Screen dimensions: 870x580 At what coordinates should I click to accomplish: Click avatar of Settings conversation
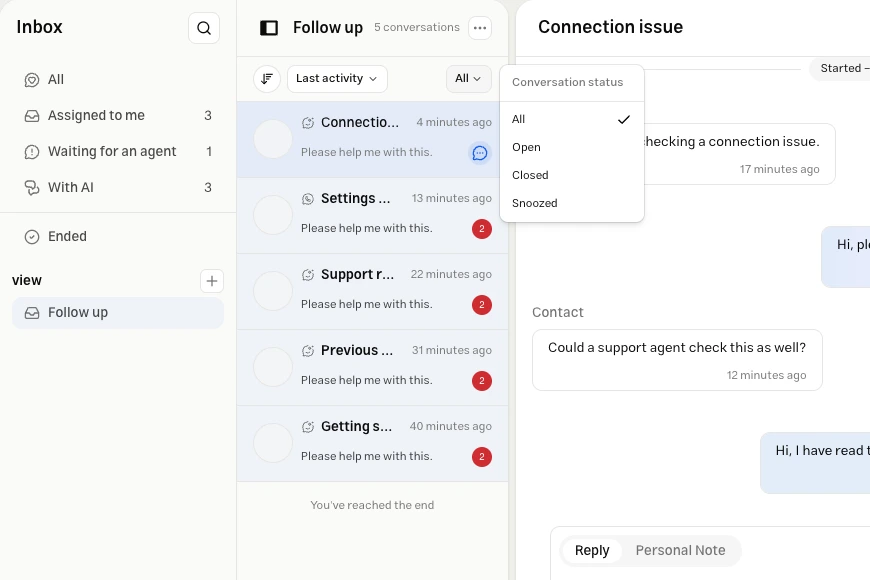pyautogui.click(x=273, y=215)
